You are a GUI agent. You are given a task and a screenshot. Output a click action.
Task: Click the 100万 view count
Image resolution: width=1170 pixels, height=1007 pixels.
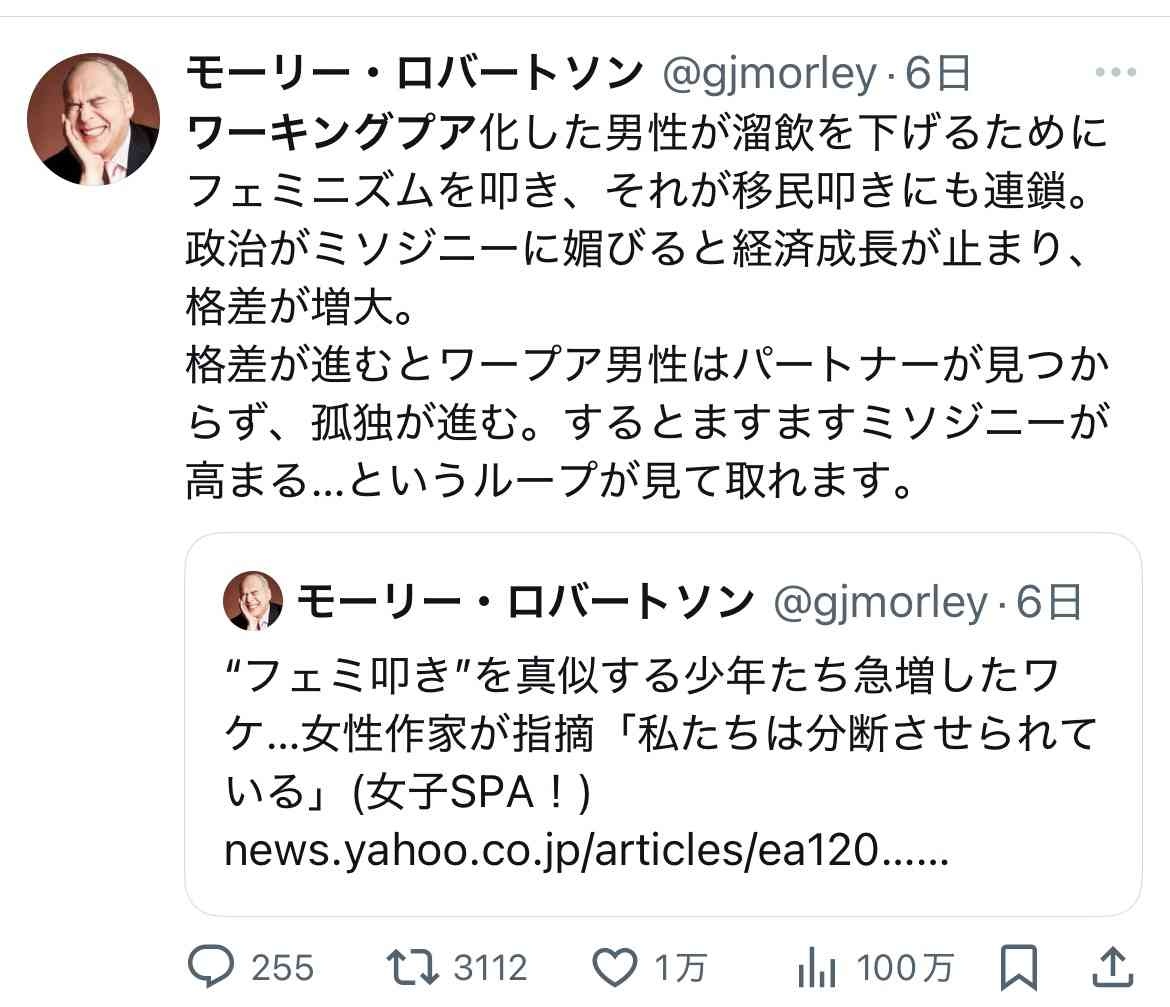point(905,968)
